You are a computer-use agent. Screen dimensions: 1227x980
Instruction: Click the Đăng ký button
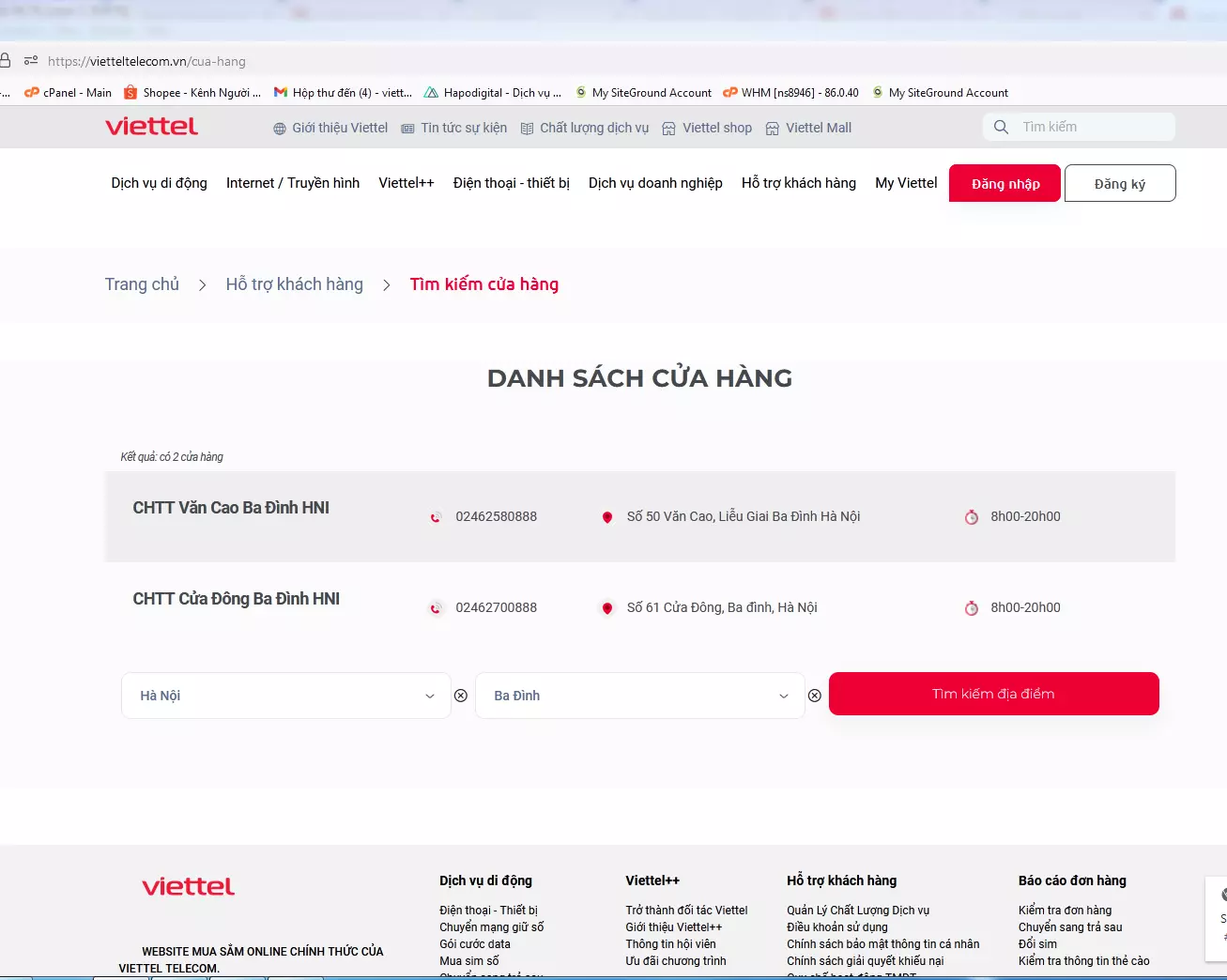point(1120,183)
